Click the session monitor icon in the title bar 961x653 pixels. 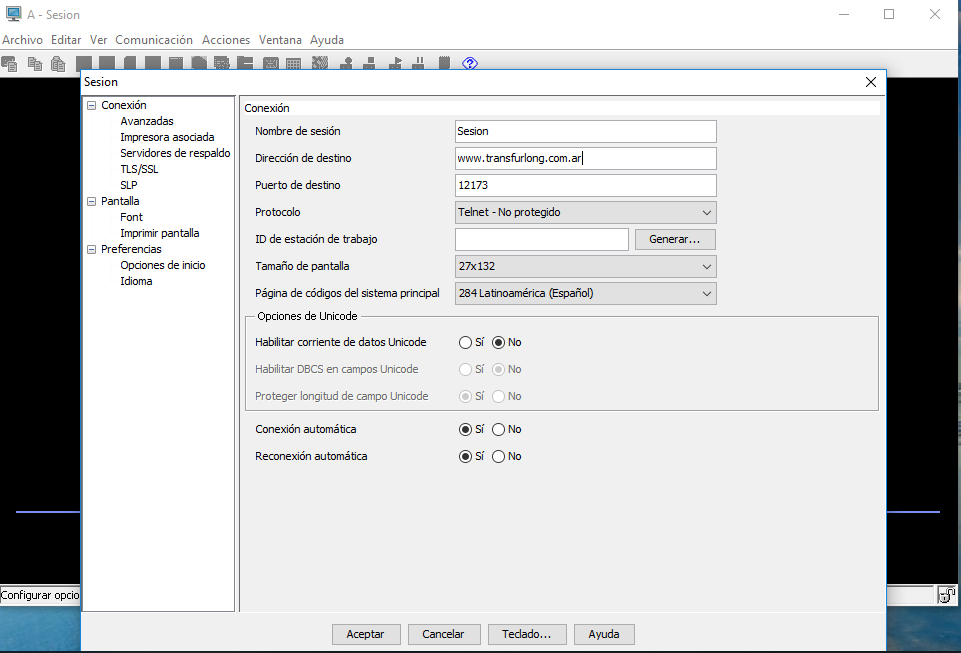pyautogui.click(x=13, y=14)
